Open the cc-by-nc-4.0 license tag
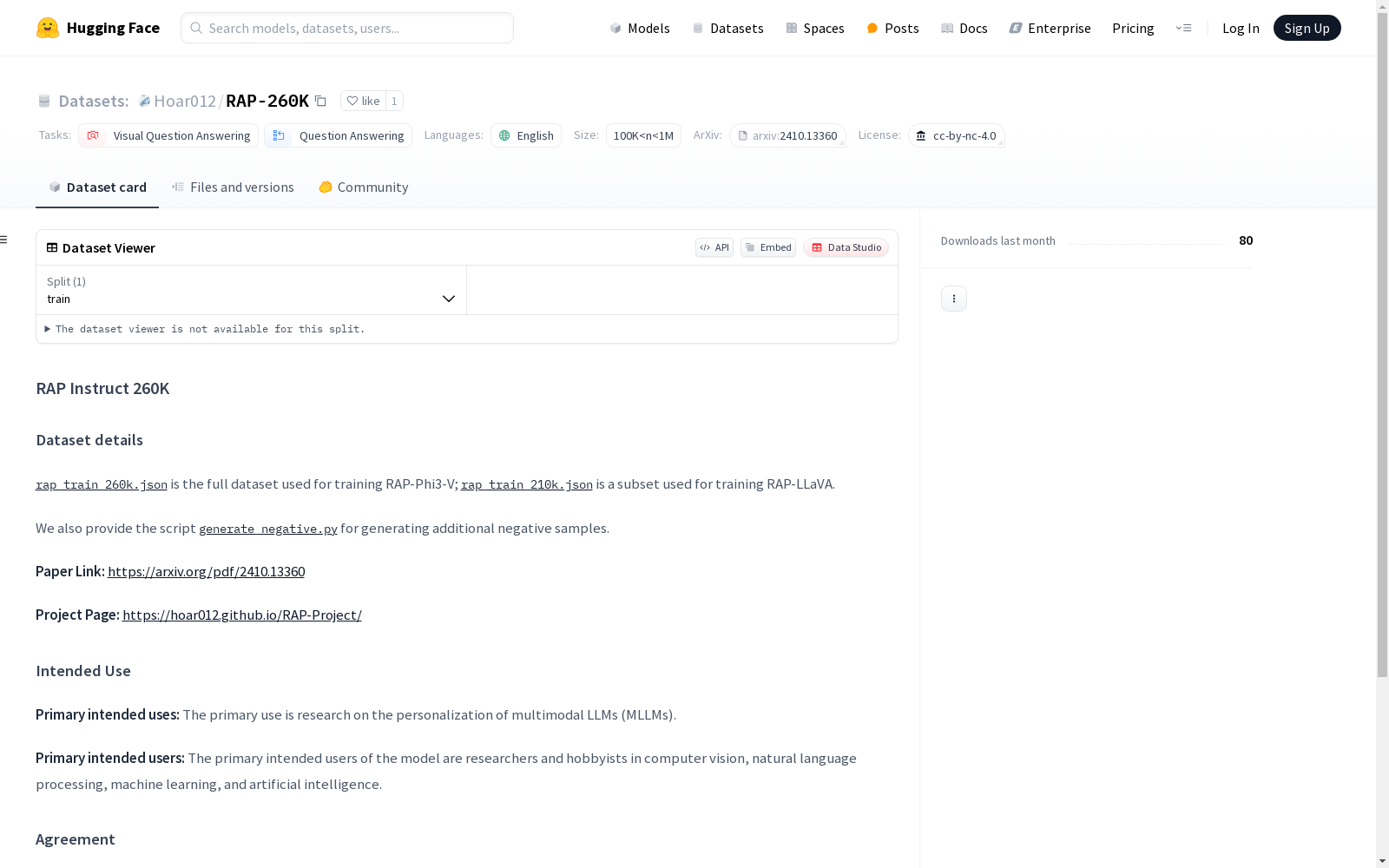The width and height of the screenshot is (1389, 868). point(956,135)
